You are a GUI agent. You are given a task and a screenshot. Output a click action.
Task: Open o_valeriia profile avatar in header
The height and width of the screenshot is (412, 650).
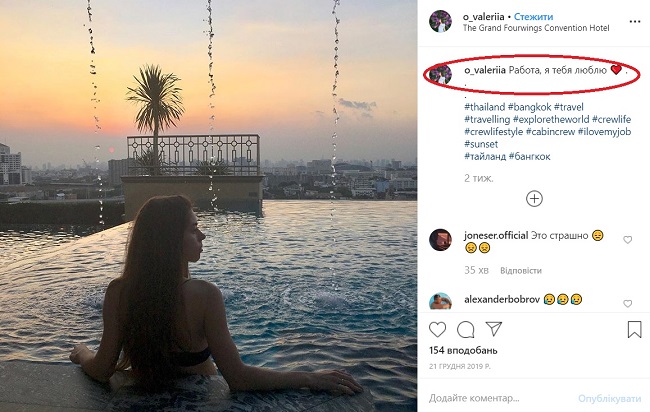pos(440,21)
